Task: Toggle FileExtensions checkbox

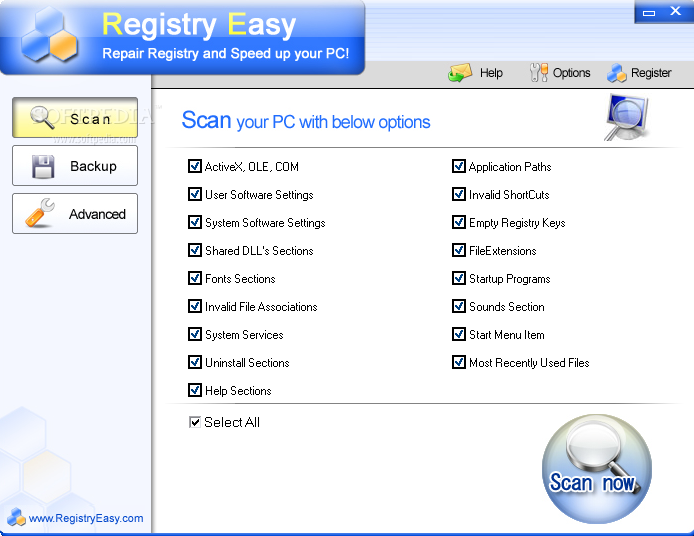Action: [x=459, y=251]
